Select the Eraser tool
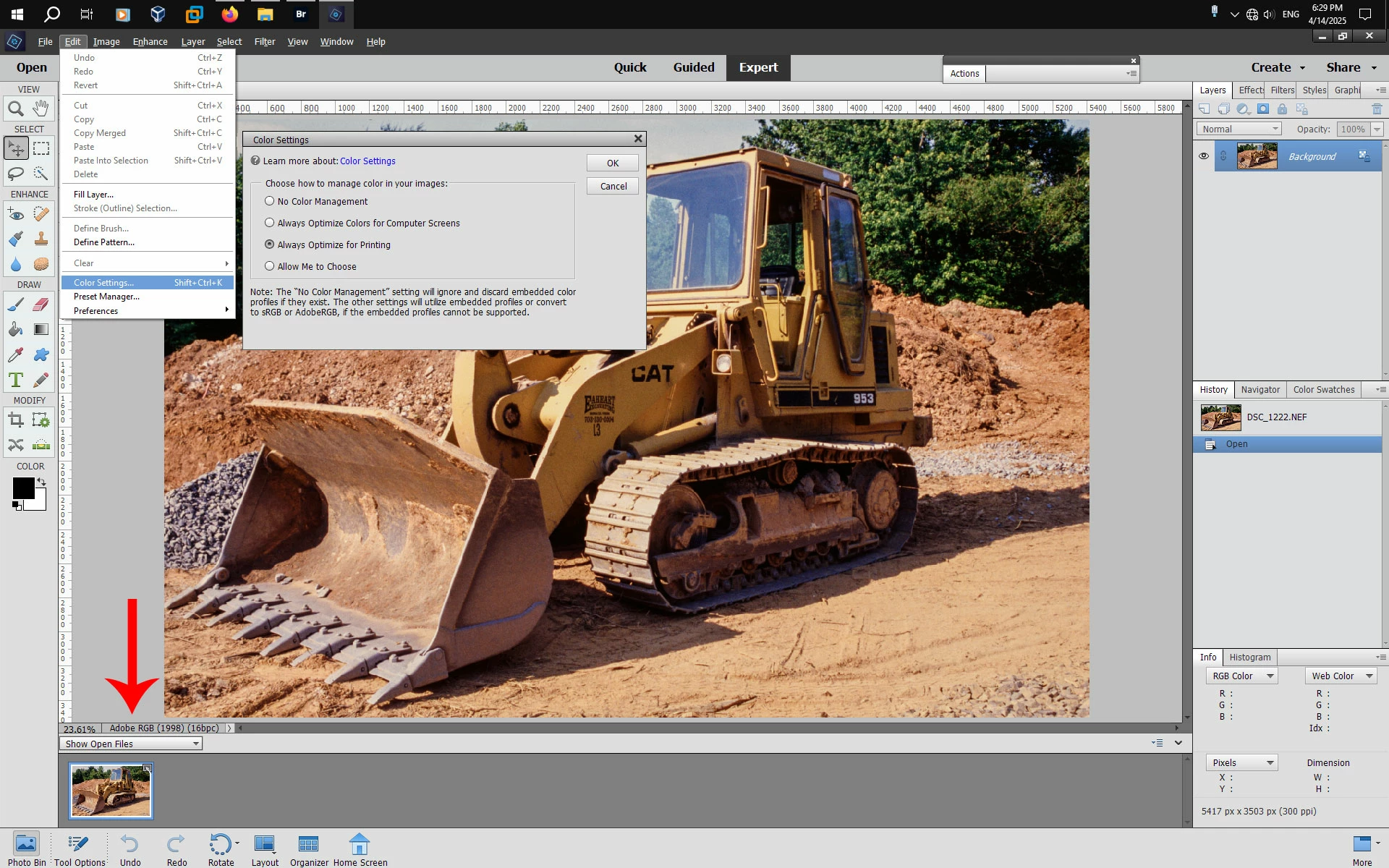 pyautogui.click(x=41, y=305)
